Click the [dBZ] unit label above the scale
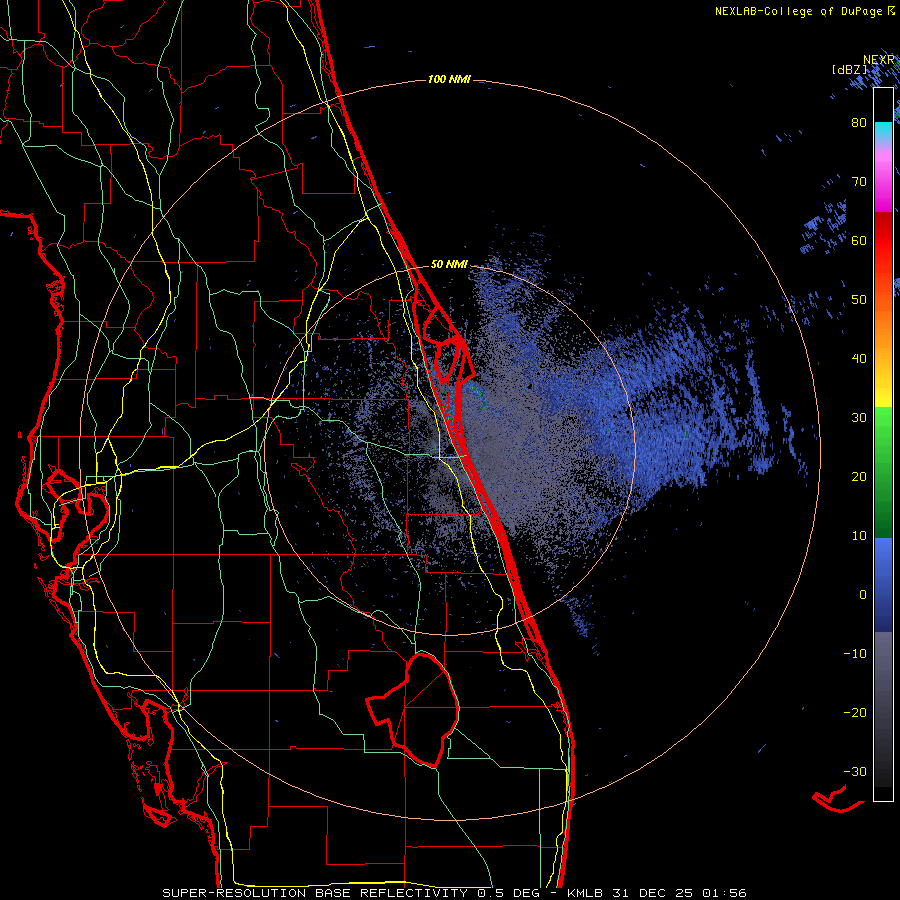The image size is (900, 900). (849, 70)
